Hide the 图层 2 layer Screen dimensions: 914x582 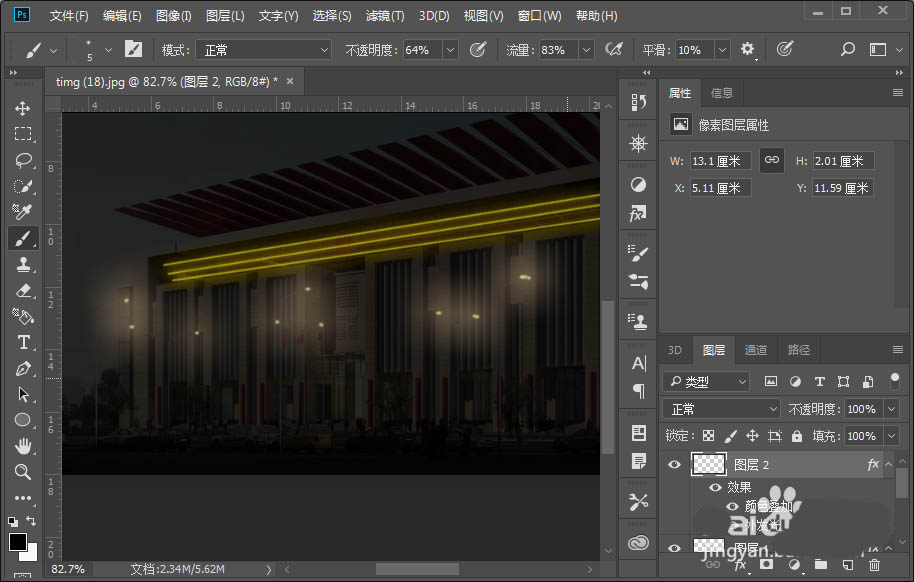tap(674, 465)
